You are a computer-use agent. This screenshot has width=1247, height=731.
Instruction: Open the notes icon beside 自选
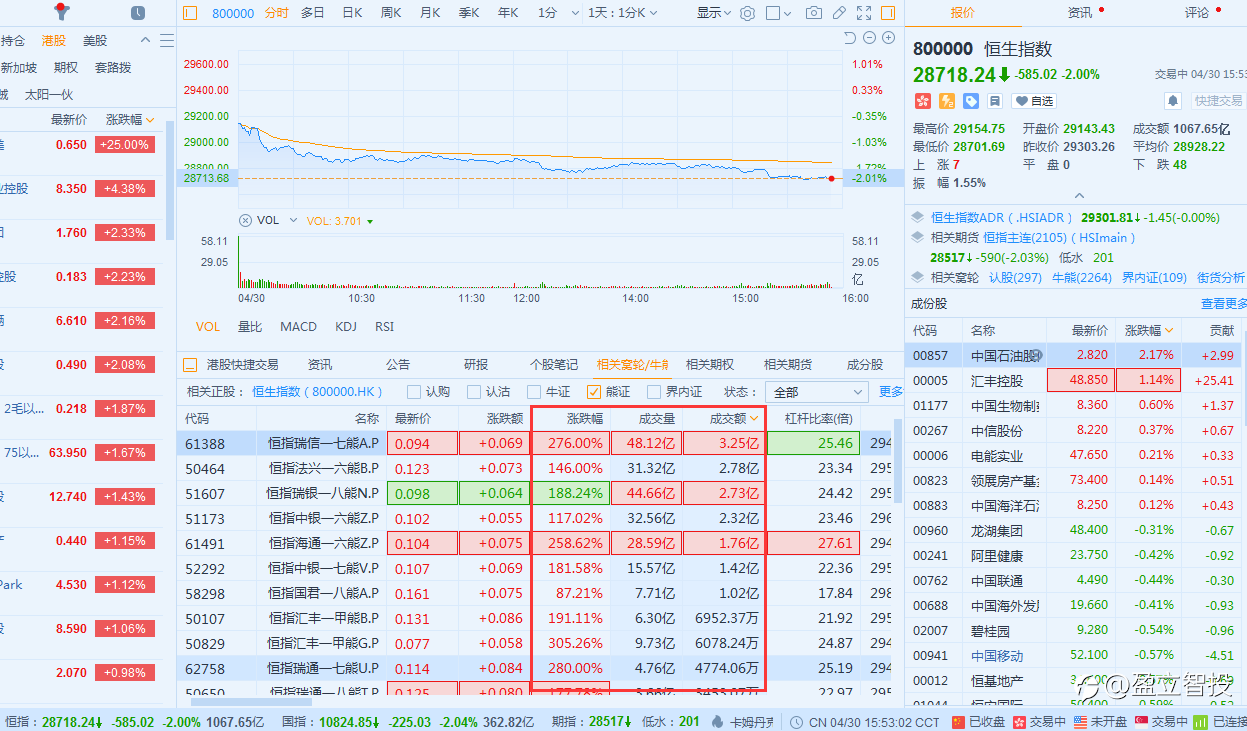tap(995, 101)
